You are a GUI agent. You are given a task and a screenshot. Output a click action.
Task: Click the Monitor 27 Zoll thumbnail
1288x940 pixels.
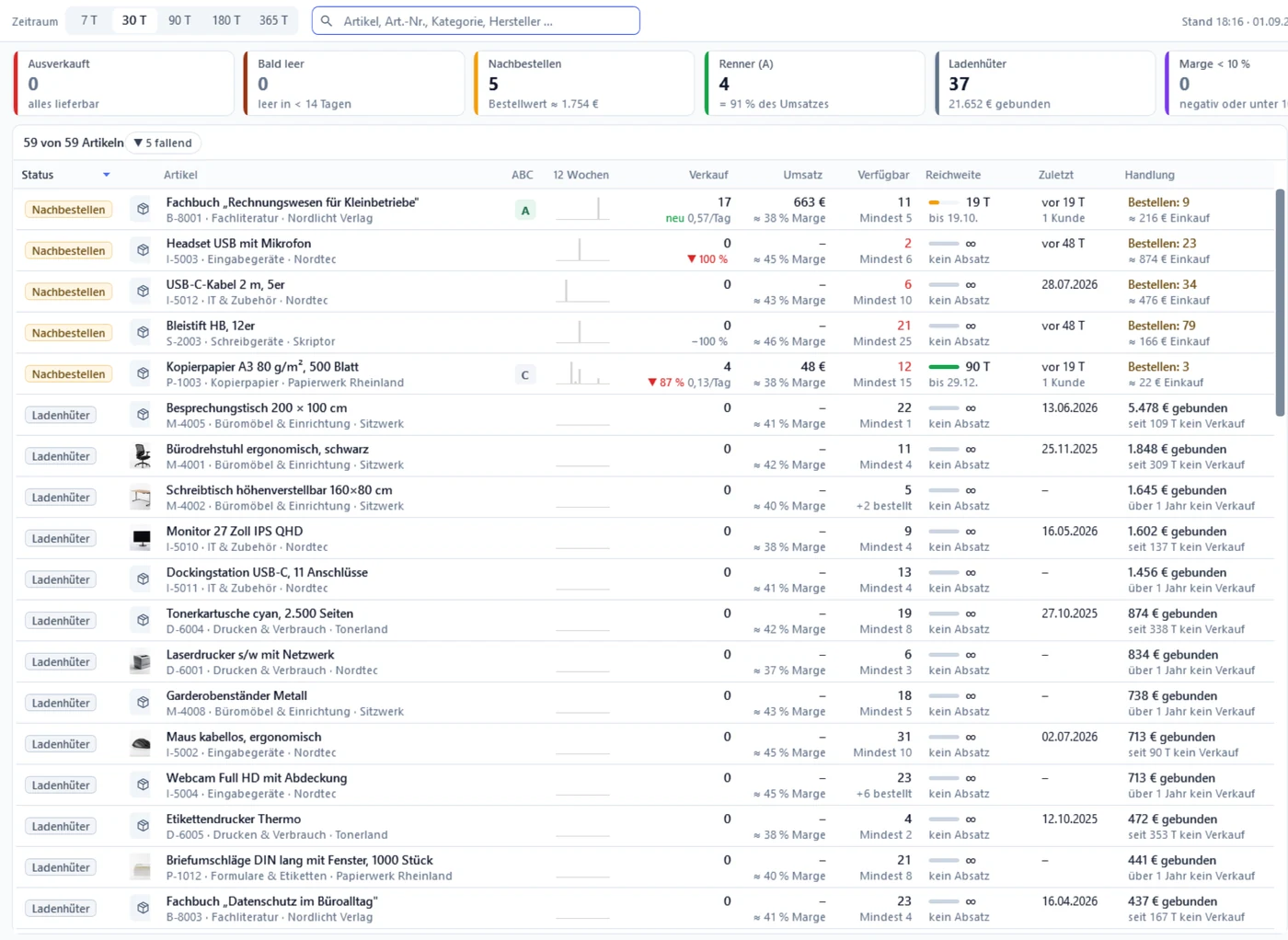143,539
